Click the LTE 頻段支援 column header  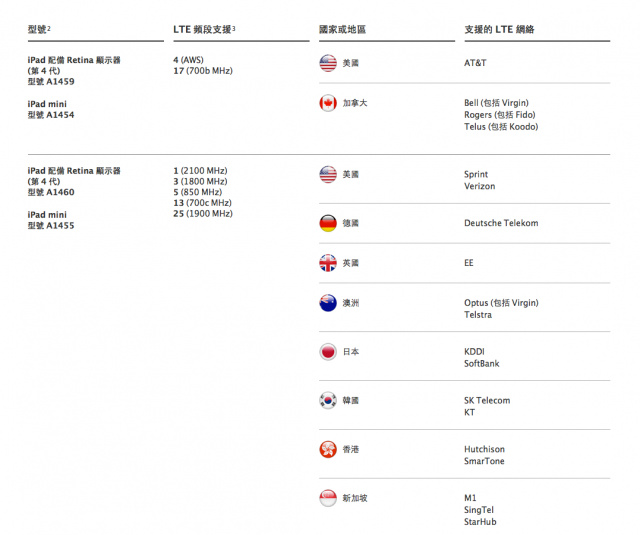click(204, 29)
